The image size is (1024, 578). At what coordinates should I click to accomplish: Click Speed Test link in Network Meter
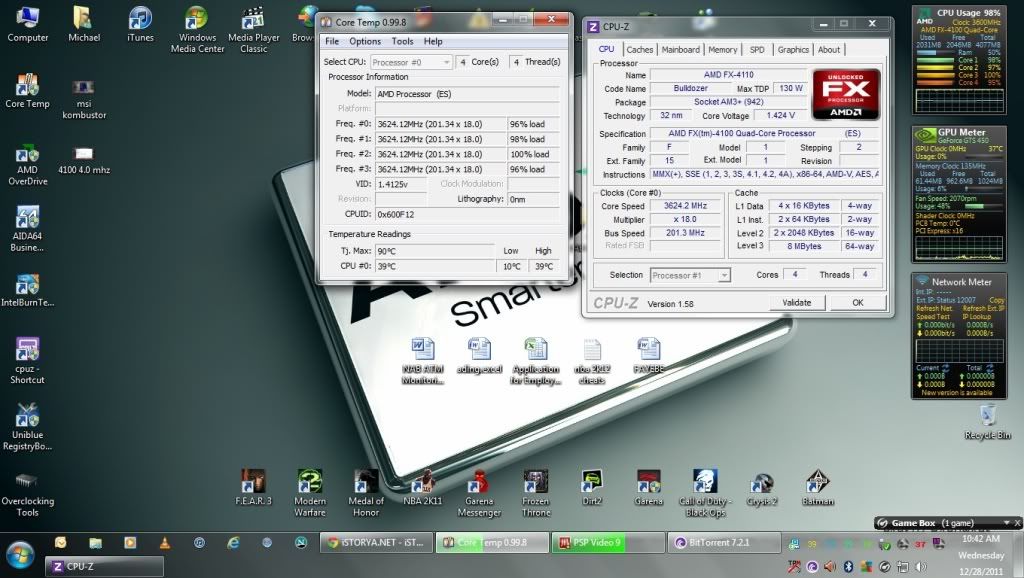(933, 316)
